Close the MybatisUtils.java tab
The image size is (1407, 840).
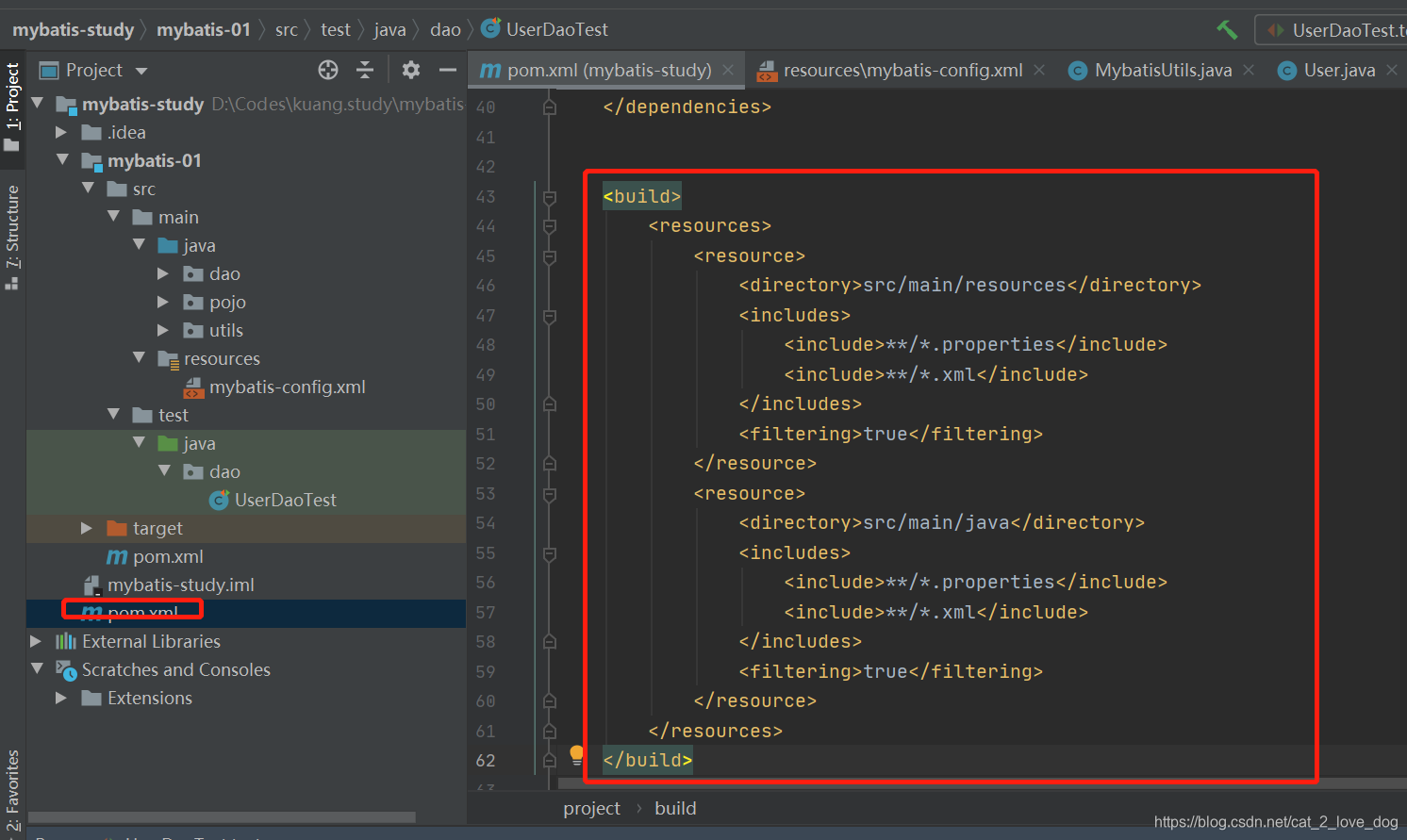click(1249, 70)
